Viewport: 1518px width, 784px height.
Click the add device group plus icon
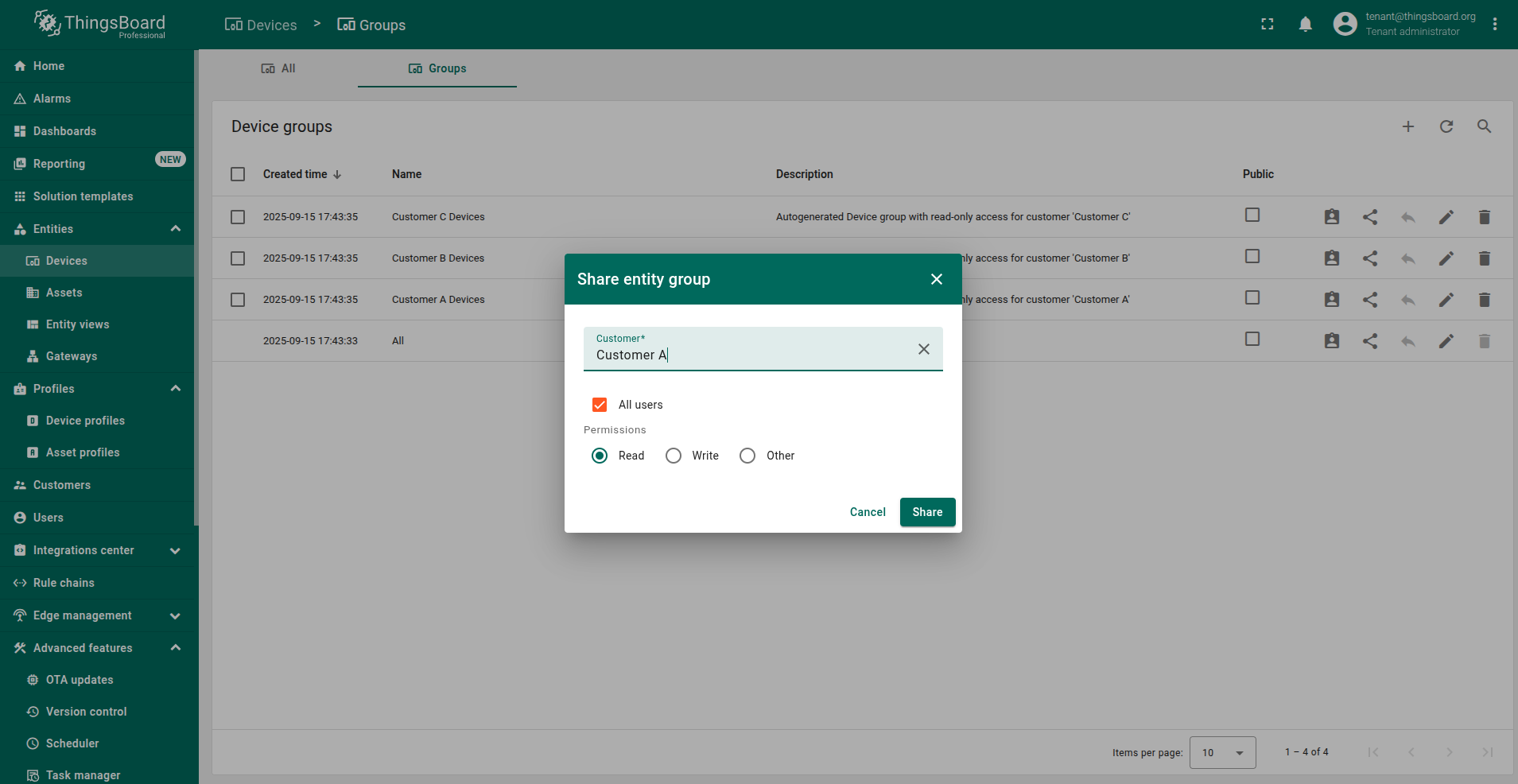(1407, 126)
